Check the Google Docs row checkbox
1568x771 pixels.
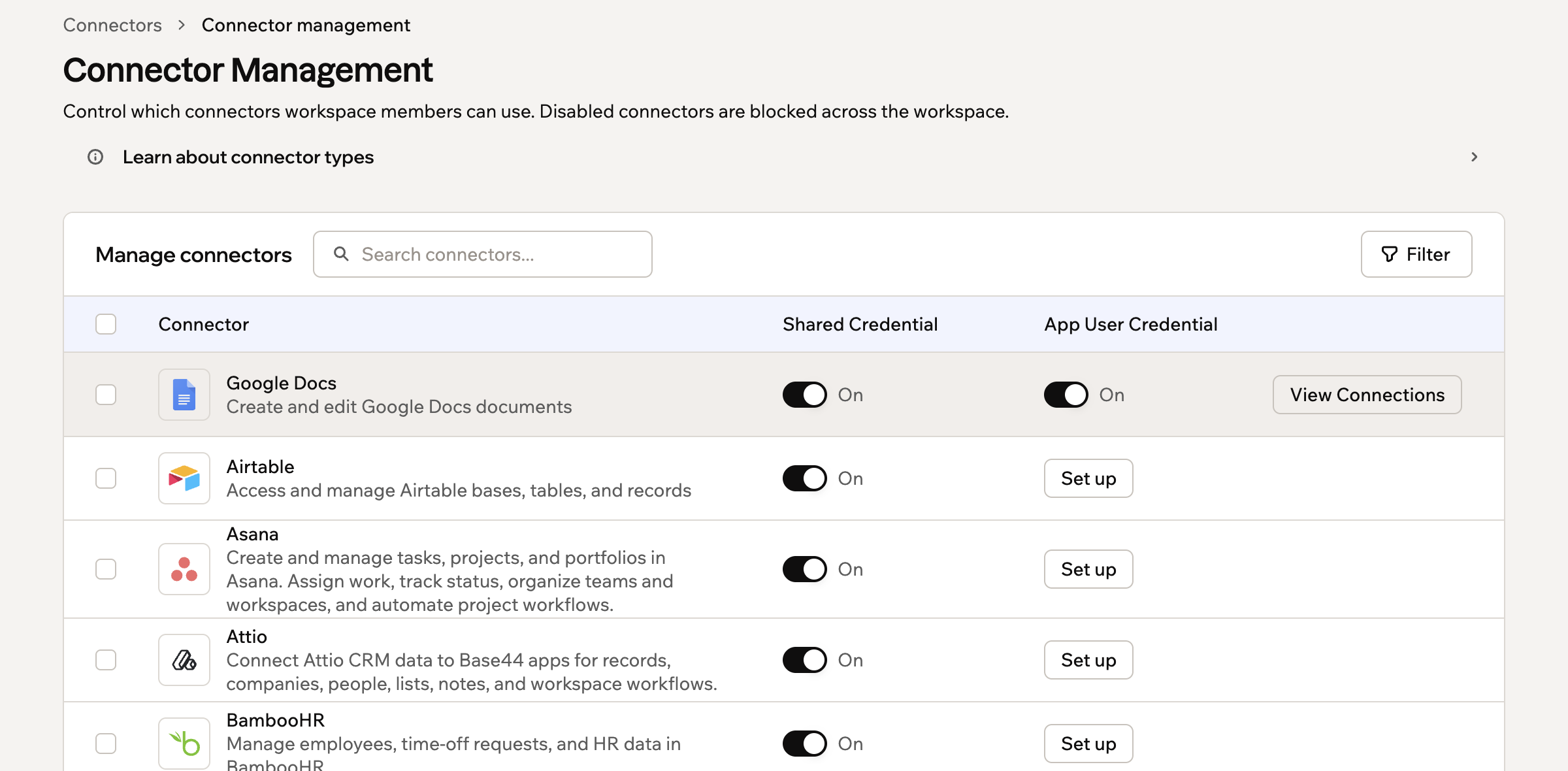coord(106,395)
